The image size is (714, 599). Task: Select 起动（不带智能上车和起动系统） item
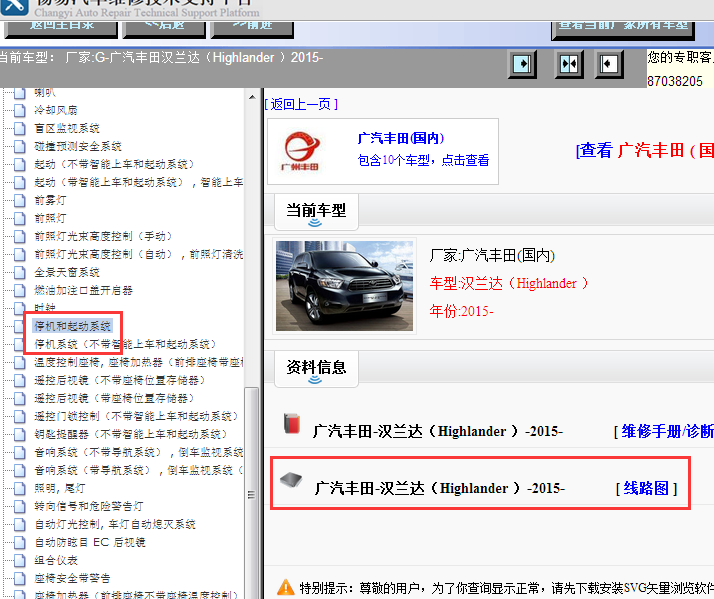pyautogui.click(x=114, y=164)
